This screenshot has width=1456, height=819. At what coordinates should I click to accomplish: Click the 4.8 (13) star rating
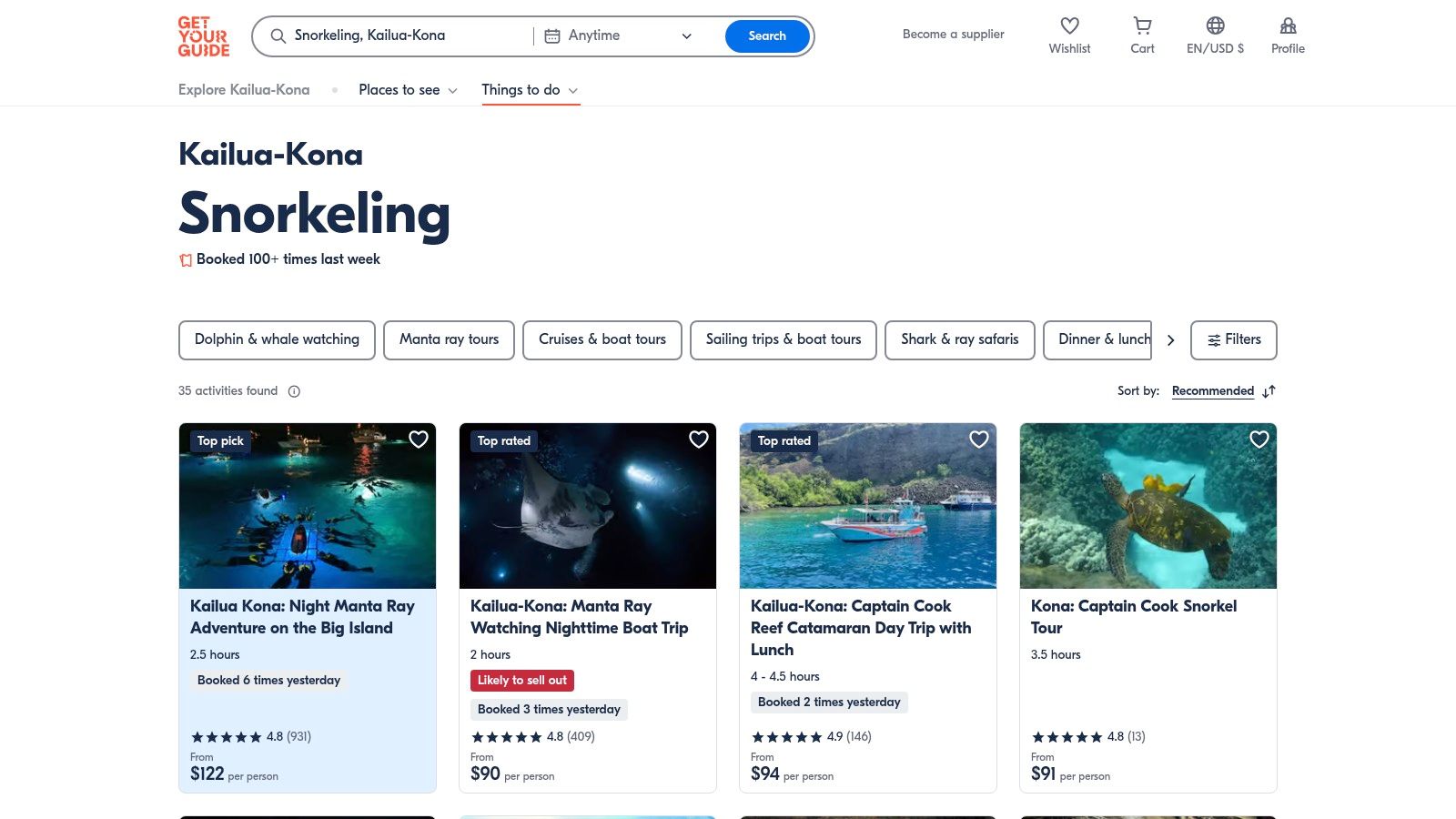(x=1087, y=737)
